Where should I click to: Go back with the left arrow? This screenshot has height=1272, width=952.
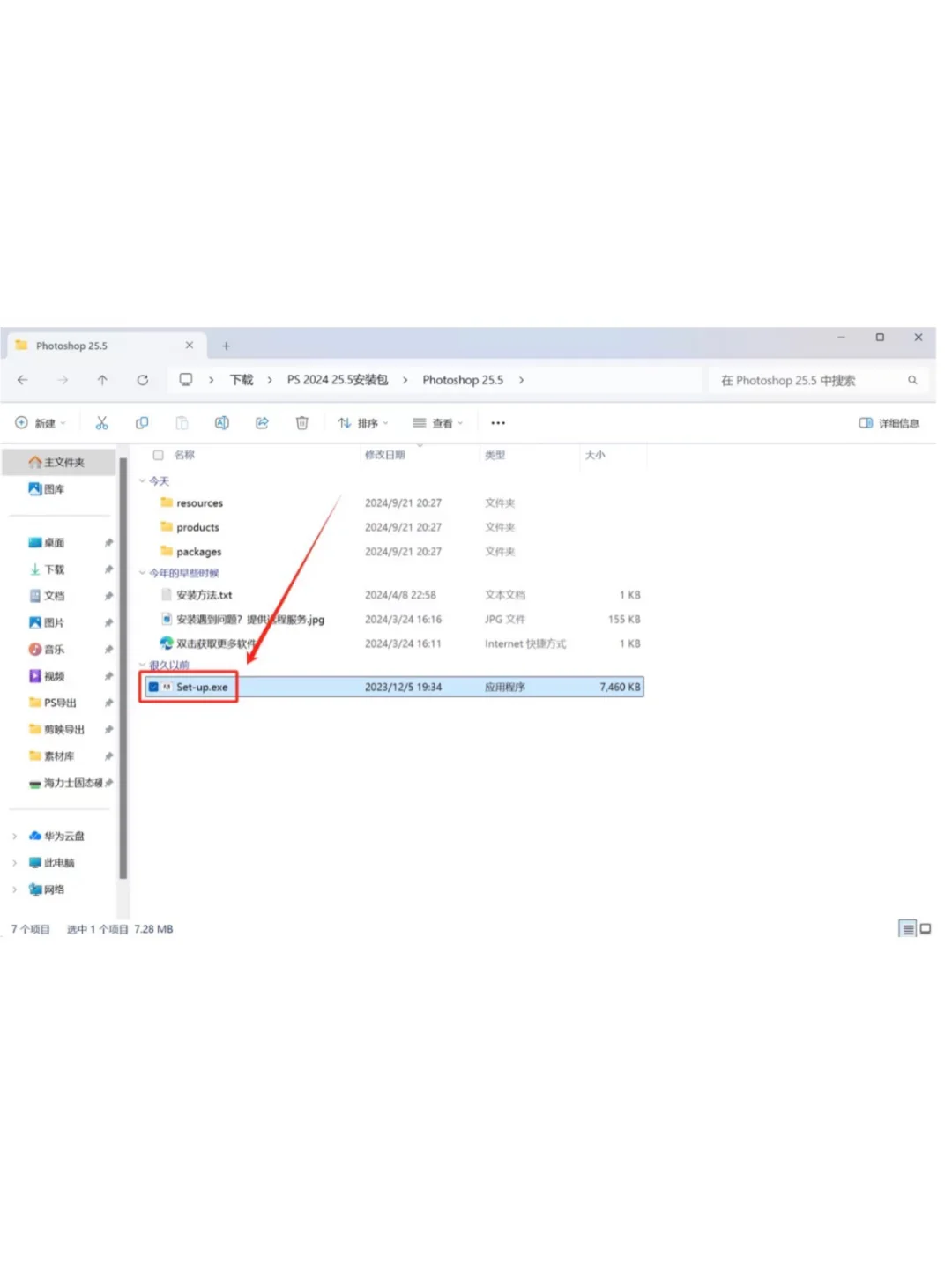(x=23, y=380)
